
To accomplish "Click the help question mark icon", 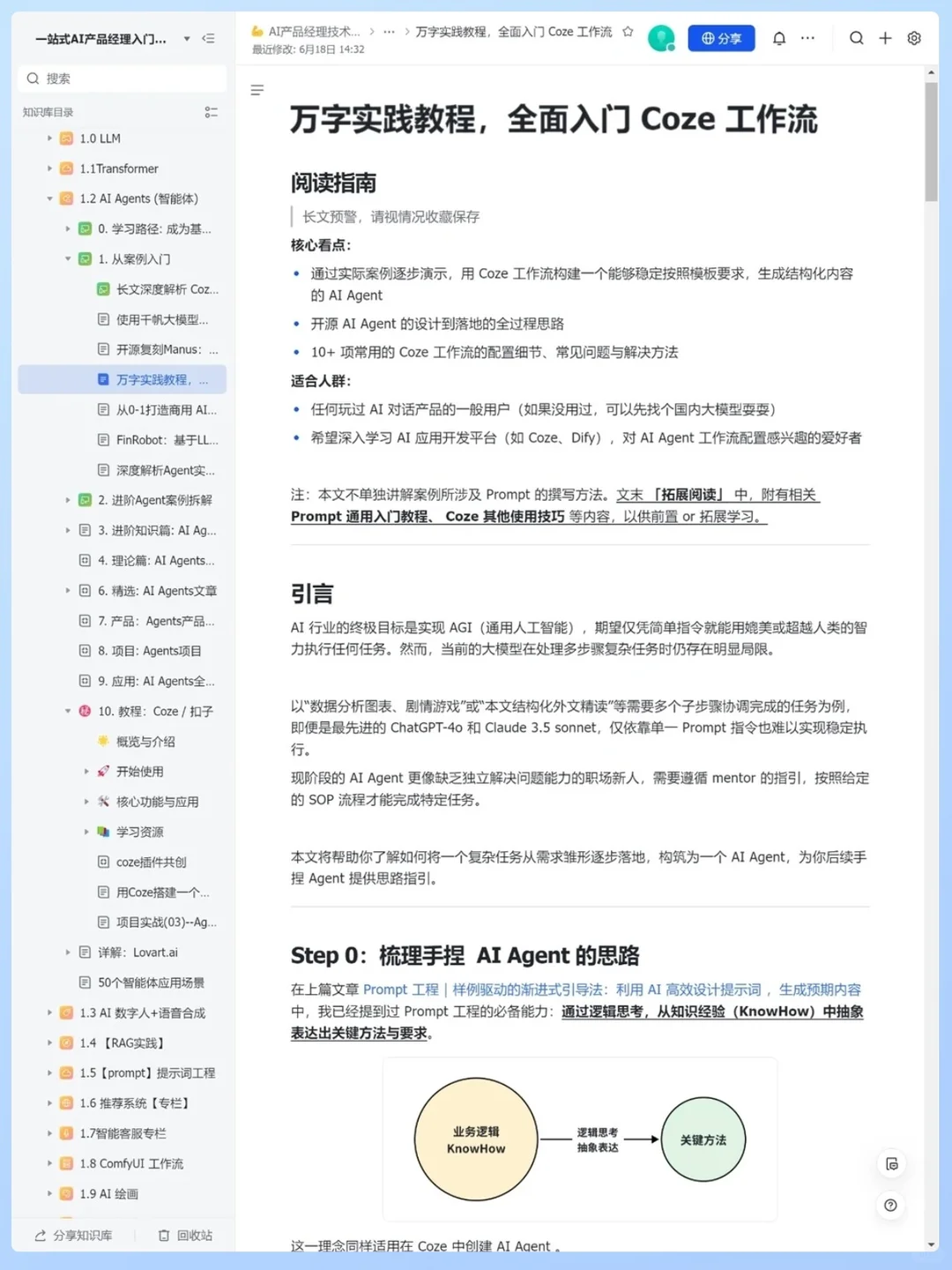I will (x=890, y=1205).
